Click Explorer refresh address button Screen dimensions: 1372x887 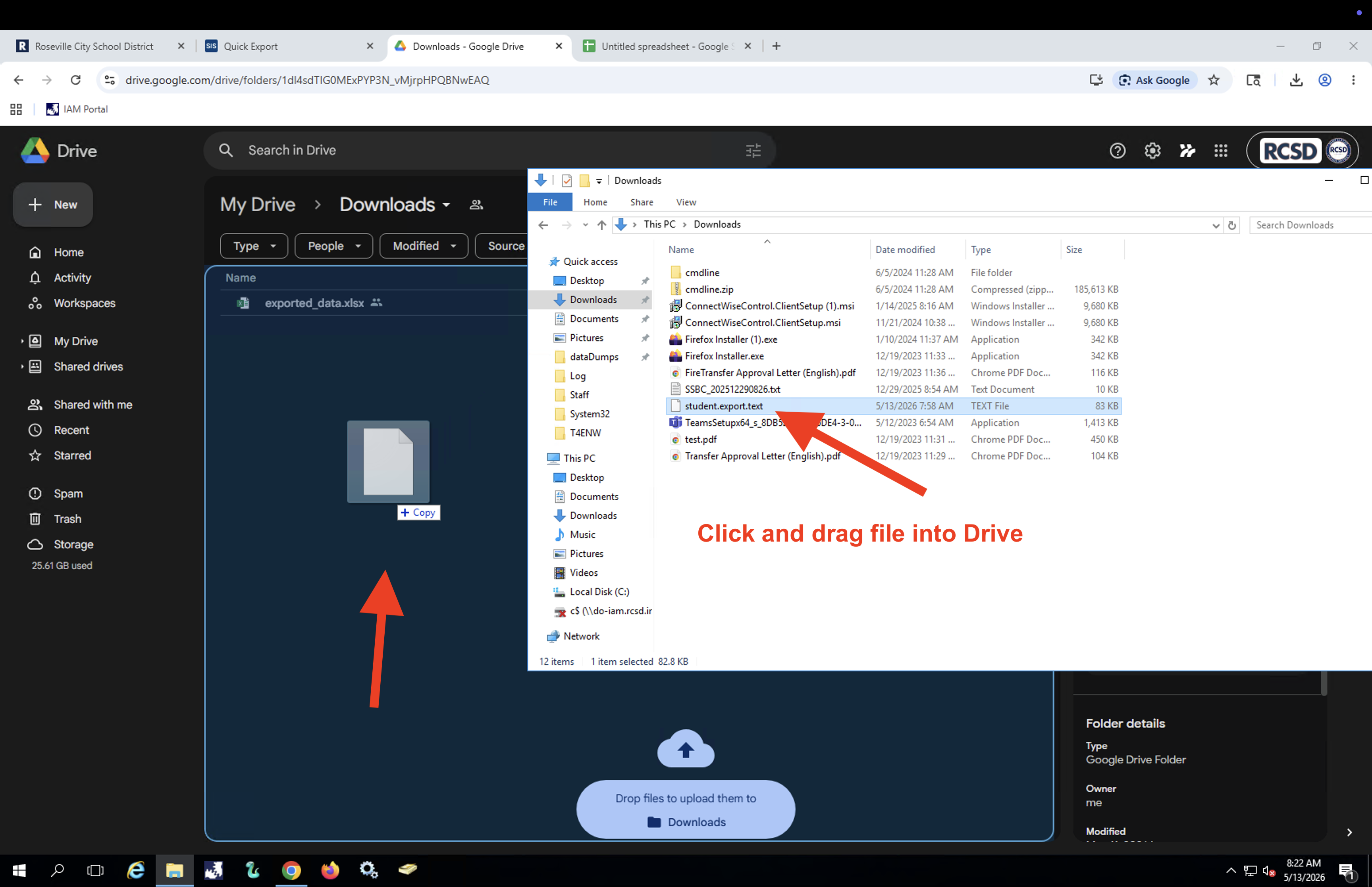pyautogui.click(x=1231, y=225)
